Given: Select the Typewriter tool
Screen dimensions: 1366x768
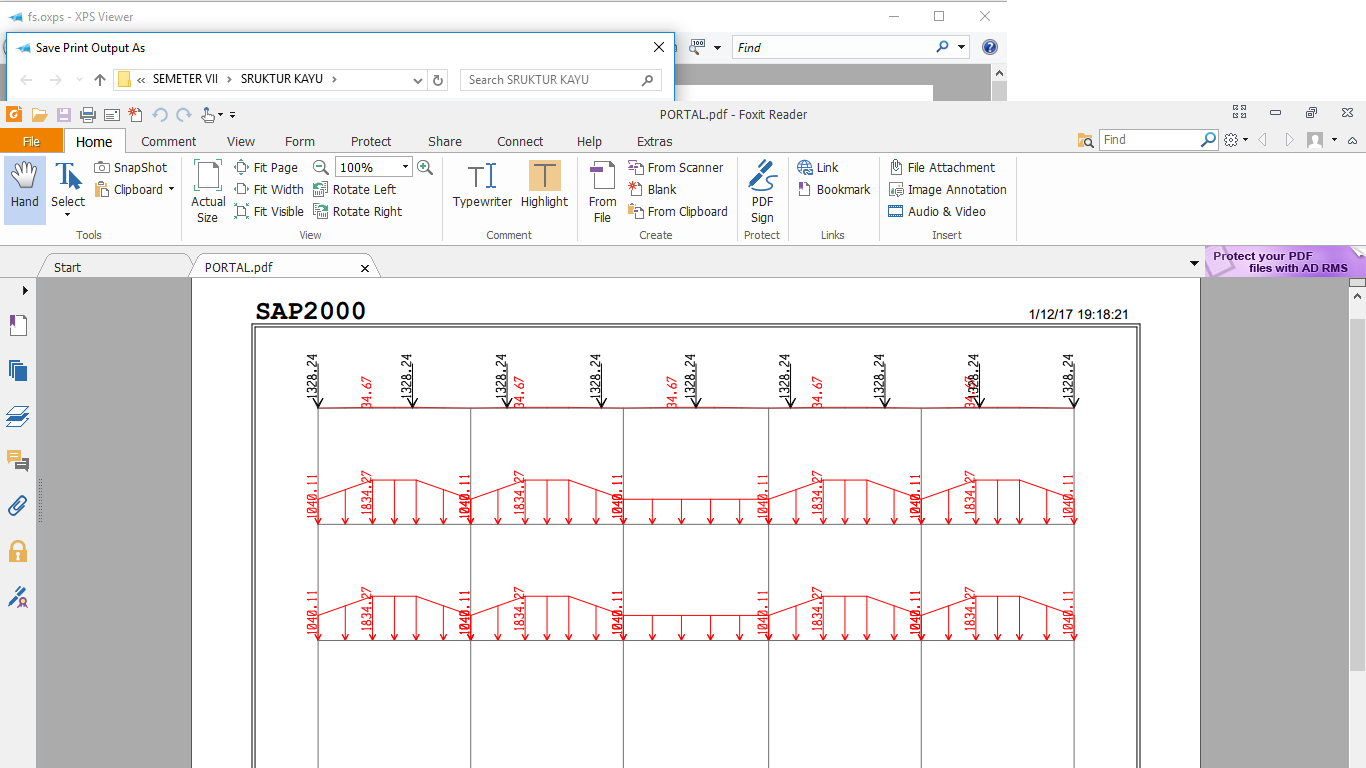Looking at the screenshot, I should tap(482, 186).
